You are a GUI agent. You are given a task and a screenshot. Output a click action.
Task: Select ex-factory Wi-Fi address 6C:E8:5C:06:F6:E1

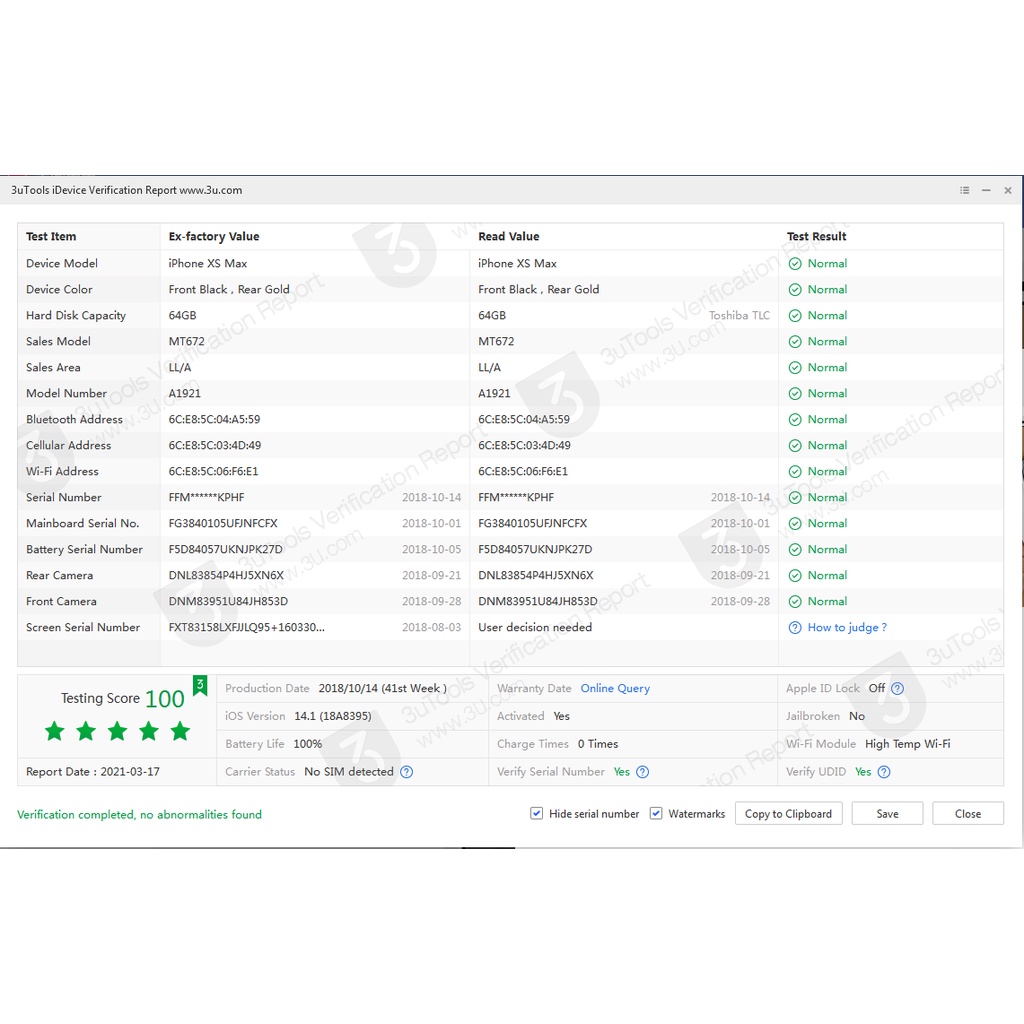(x=213, y=472)
